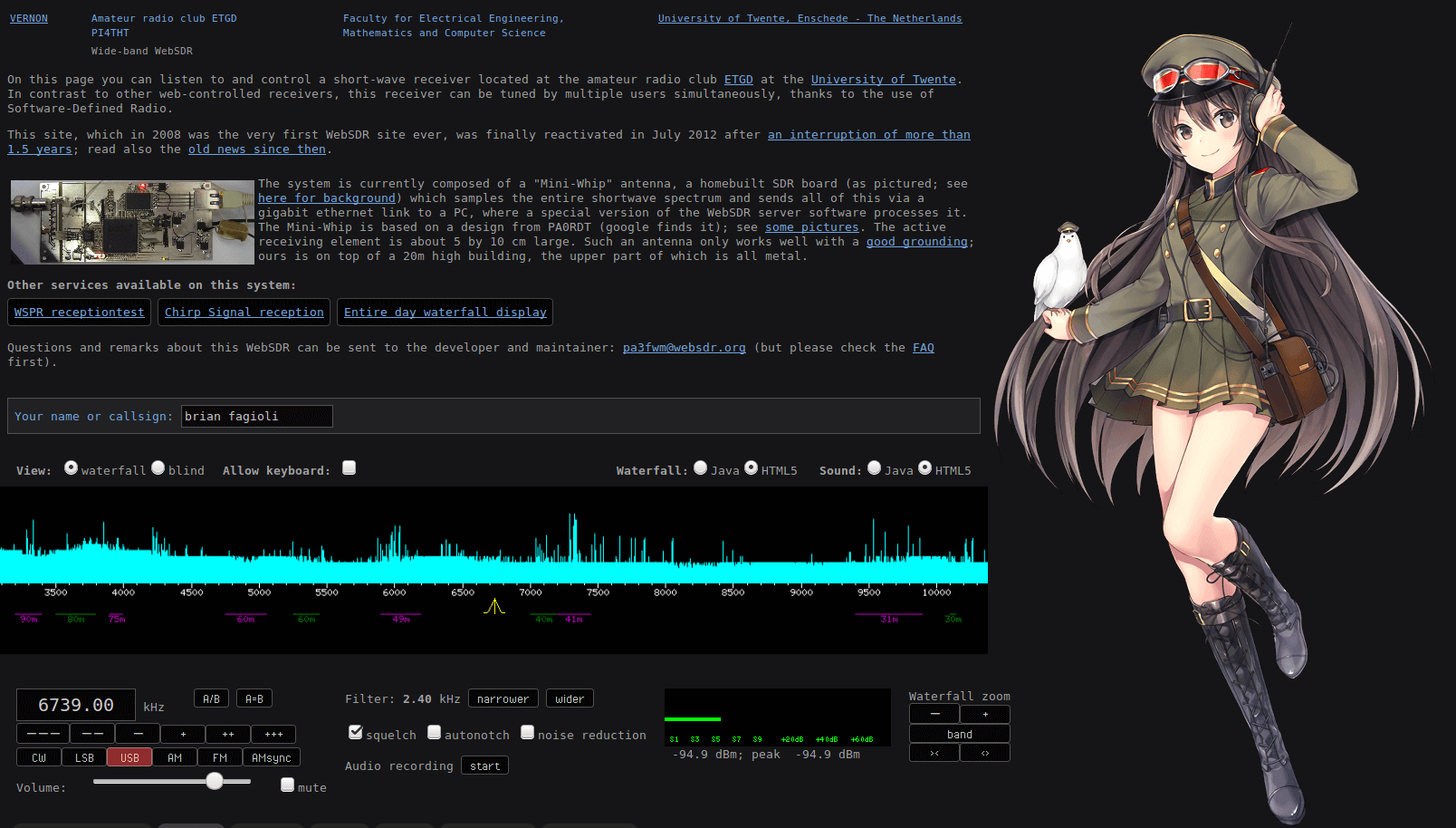Click the 80m band label on the scale
This screenshot has width=1456, height=828.
point(76,619)
